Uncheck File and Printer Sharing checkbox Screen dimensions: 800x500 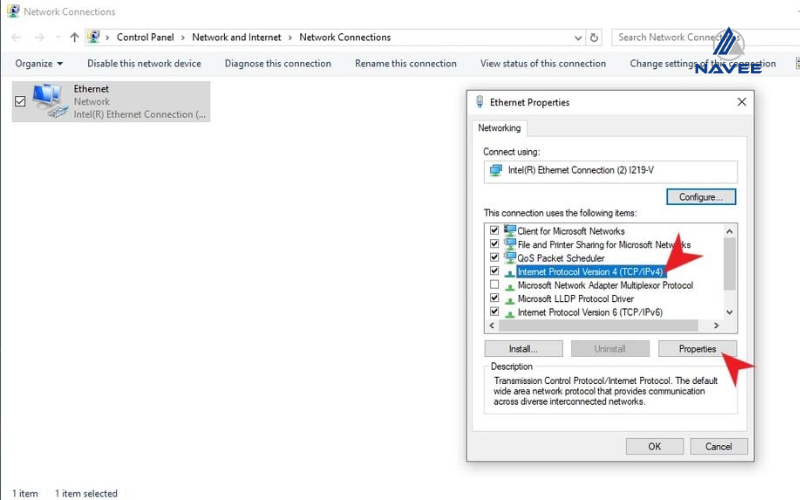coord(494,244)
